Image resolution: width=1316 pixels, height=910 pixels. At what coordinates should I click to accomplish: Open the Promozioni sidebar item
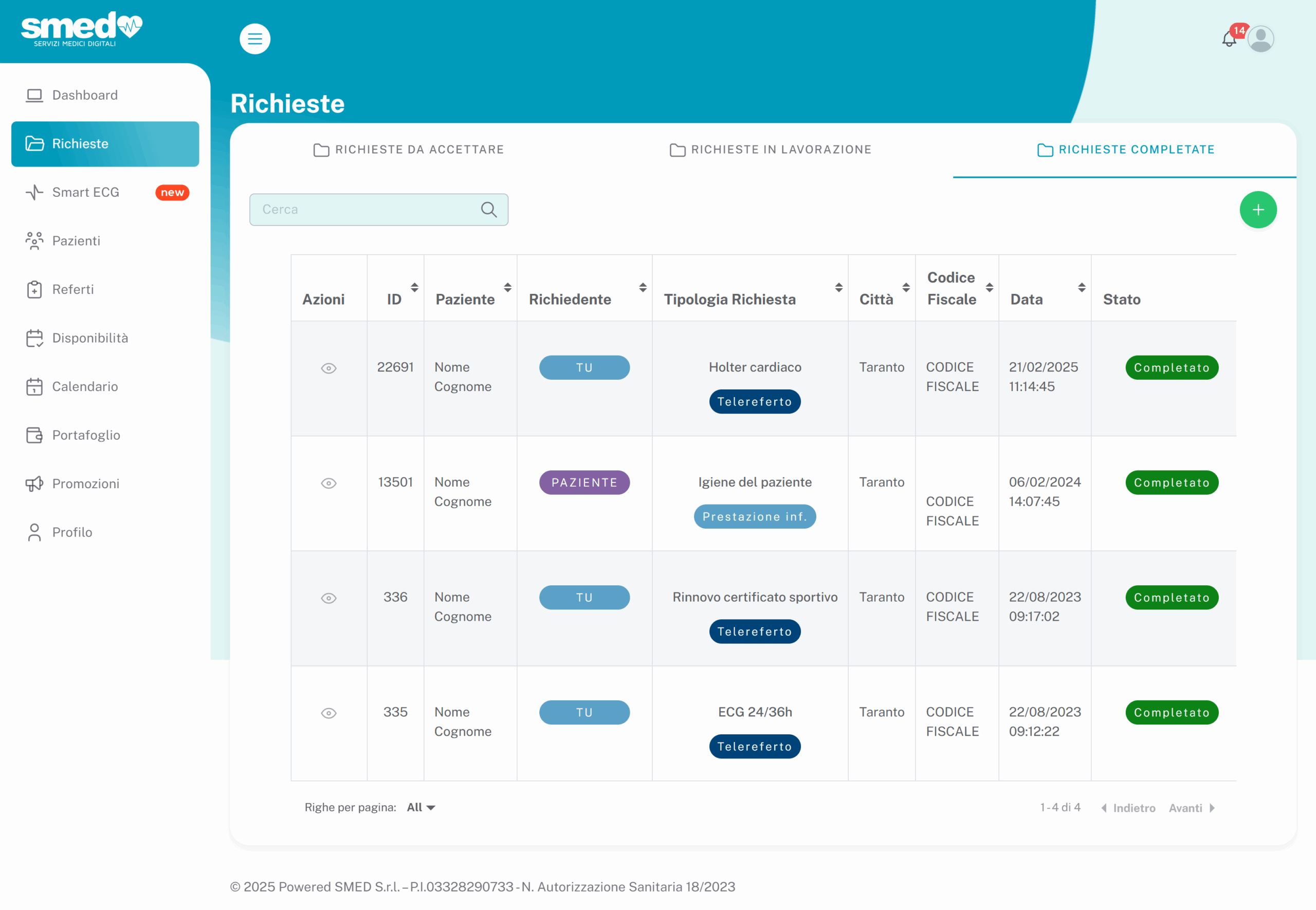pos(85,484)
